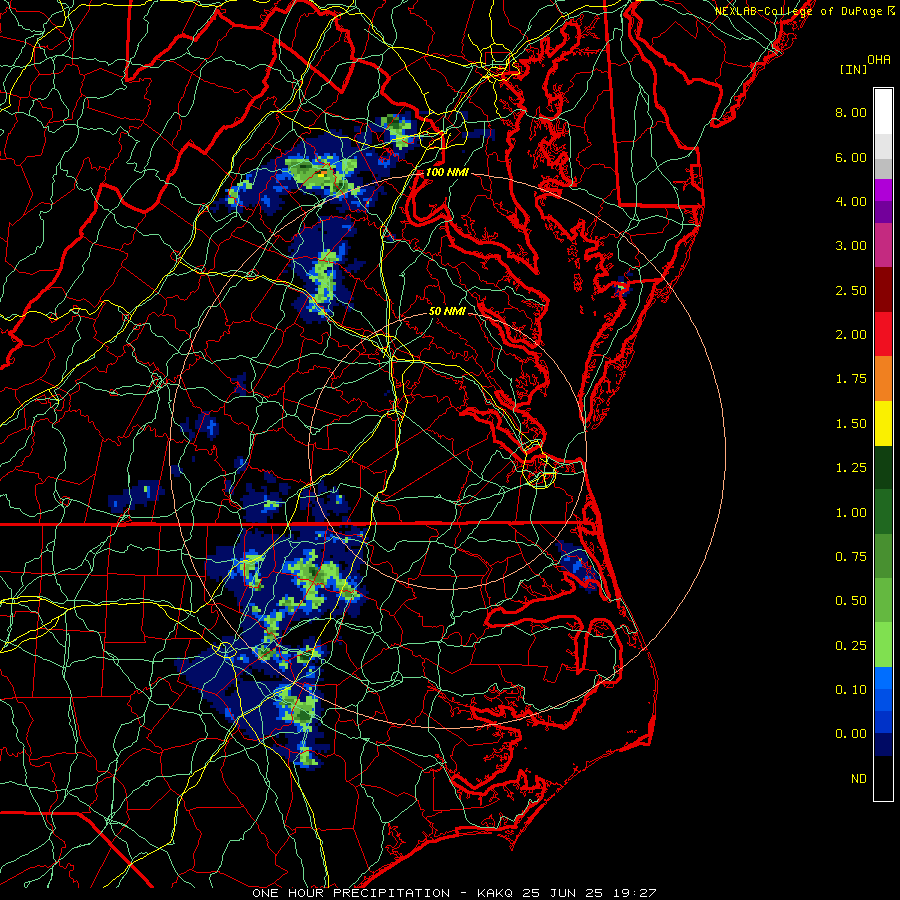
Task: Click the 6.00 scale label
Action: pos(851,157)
